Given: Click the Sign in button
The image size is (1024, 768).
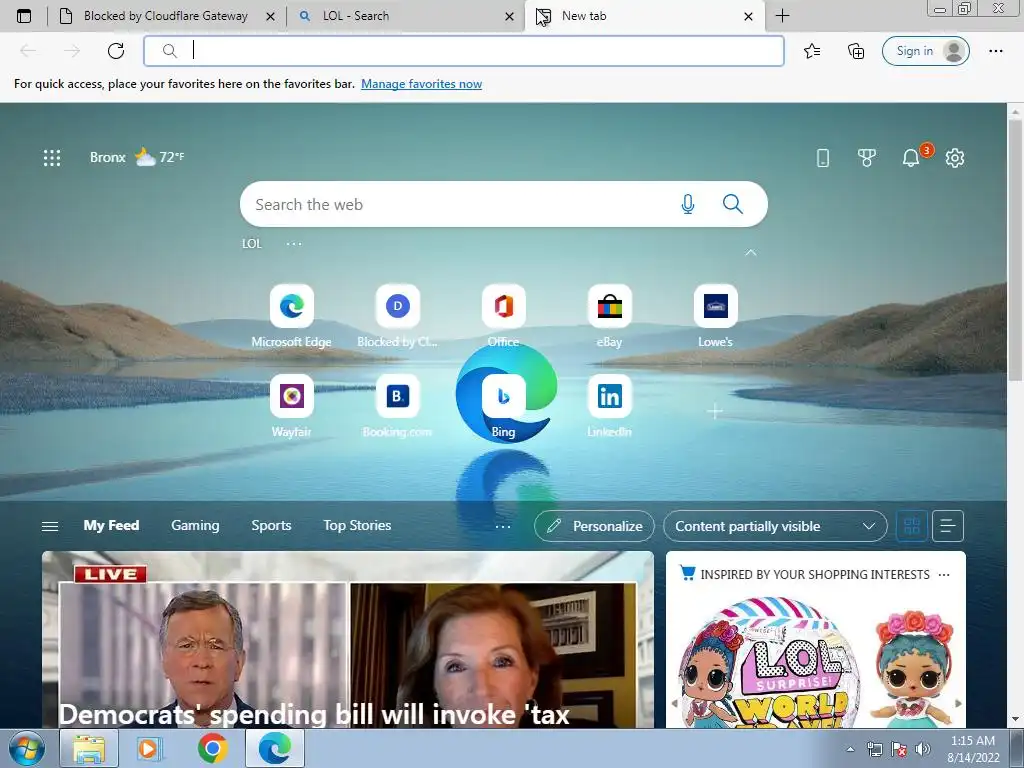Looking at the screenshot, I should coord(925,51).
